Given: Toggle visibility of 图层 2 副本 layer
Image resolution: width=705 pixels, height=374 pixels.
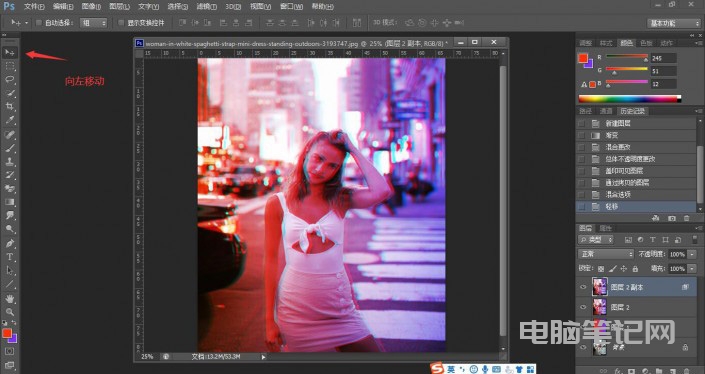Looking at the screenshot, I should pos(583,287).
